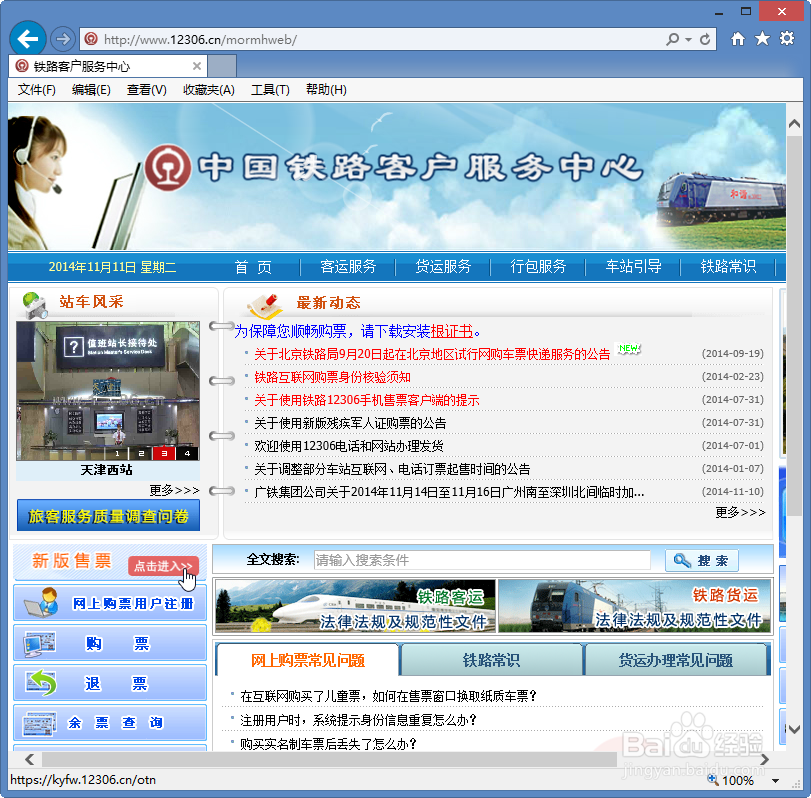Click the red China Railway logo
811x798 pixels.
(168, 167)
